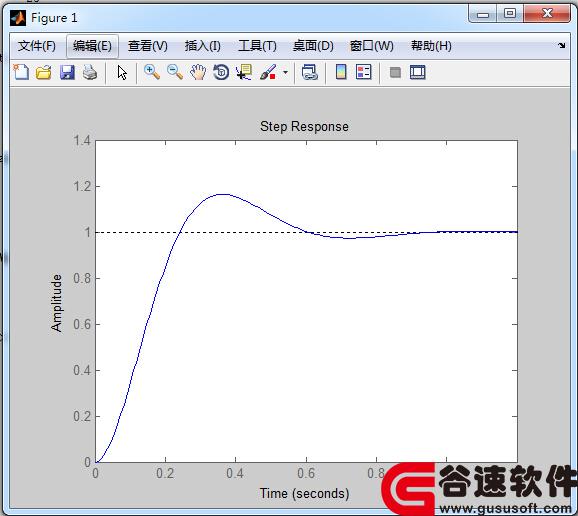Image resolution: width=578 pixels, height=516 pixels.
Task: Click the New Figure icon
Action: click(x=21, y=72)
